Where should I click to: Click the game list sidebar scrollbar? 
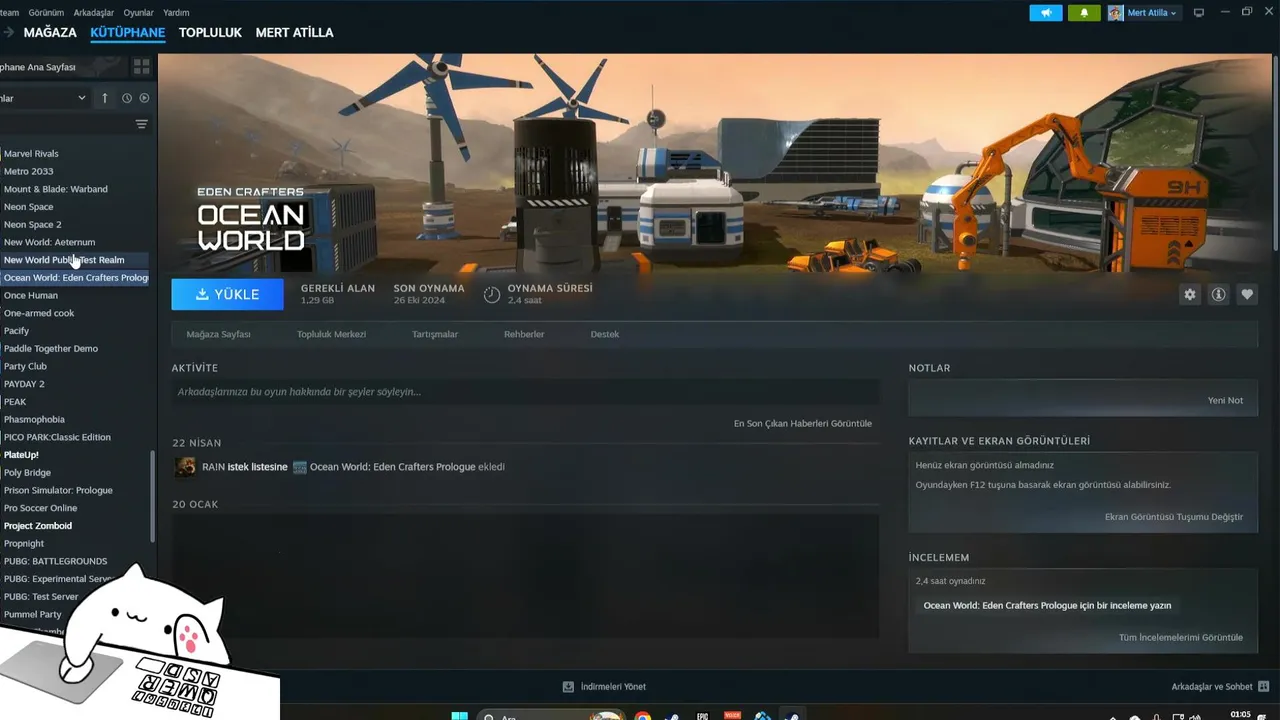tap(153, 495)
